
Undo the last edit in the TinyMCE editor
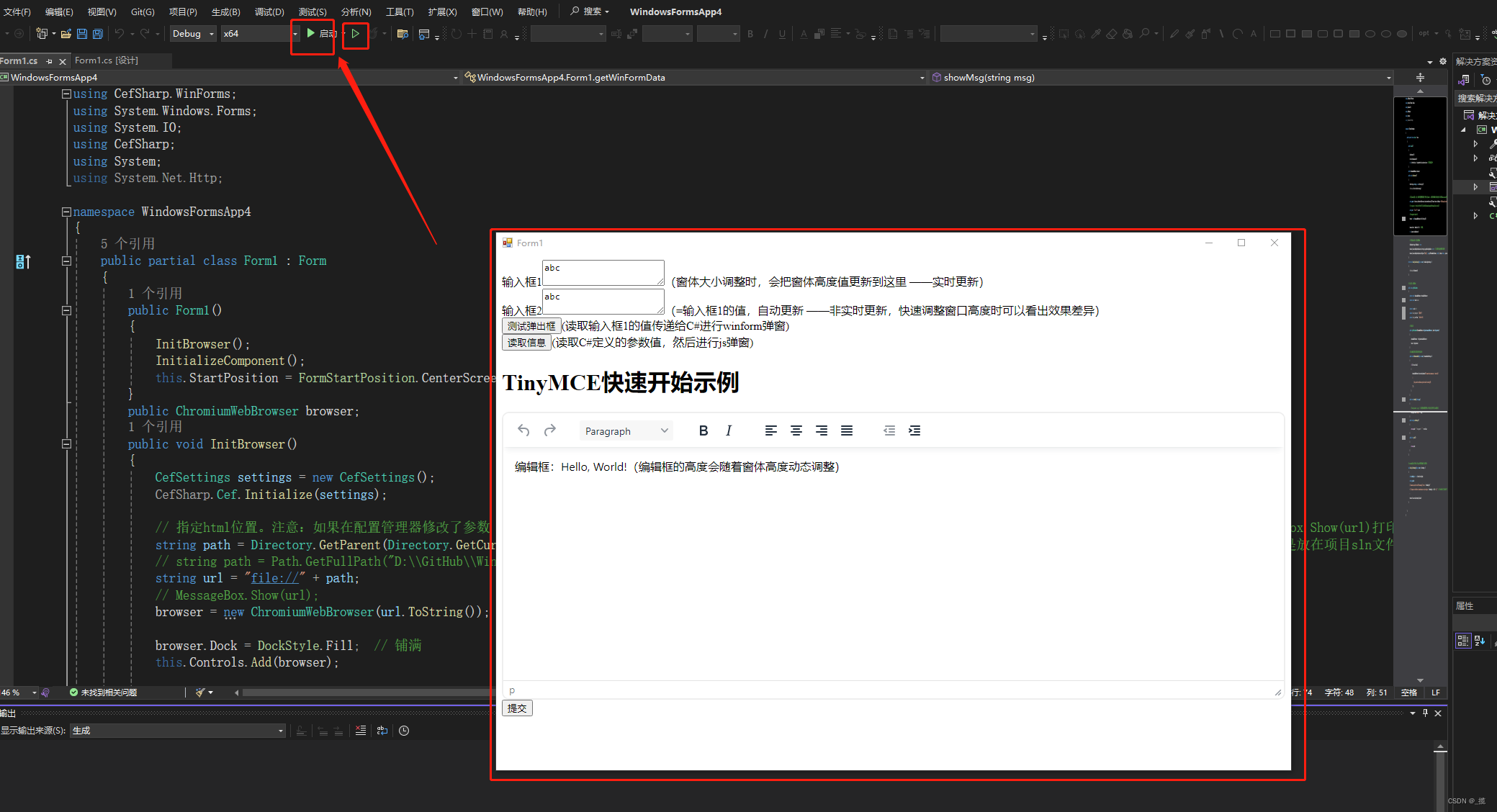click(x=523, y=430)
